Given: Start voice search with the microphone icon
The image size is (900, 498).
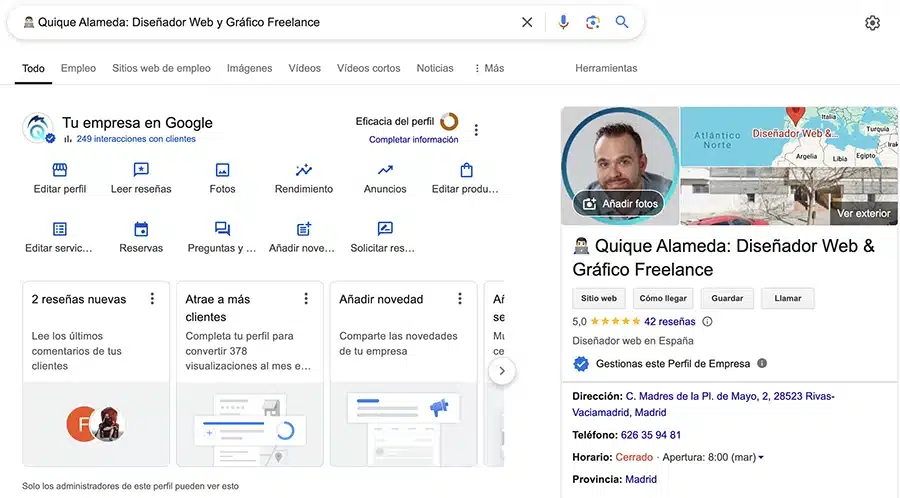Looking at the screenshot, I should (x=563, y=22).
